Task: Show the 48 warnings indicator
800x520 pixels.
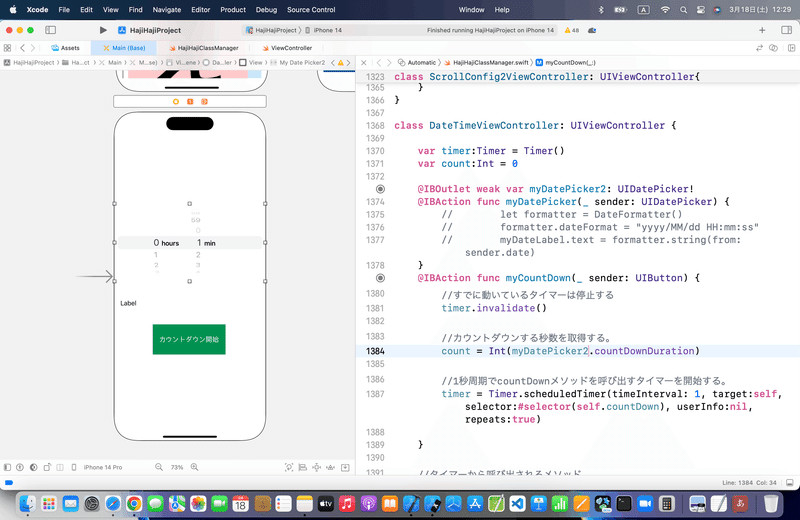Action: pos(572,30)
